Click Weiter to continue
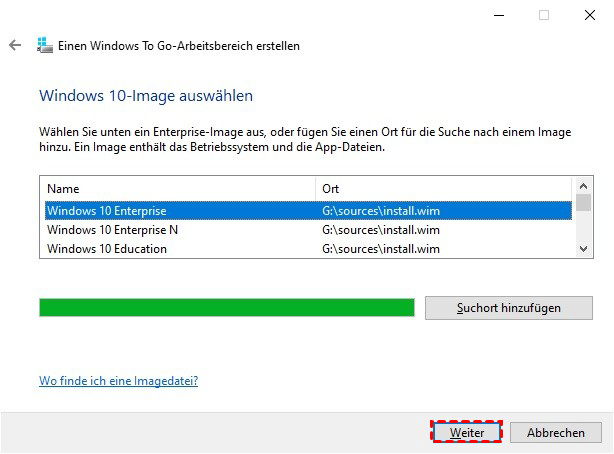Screen dimensions: 614x454 [x=467, y=433]
